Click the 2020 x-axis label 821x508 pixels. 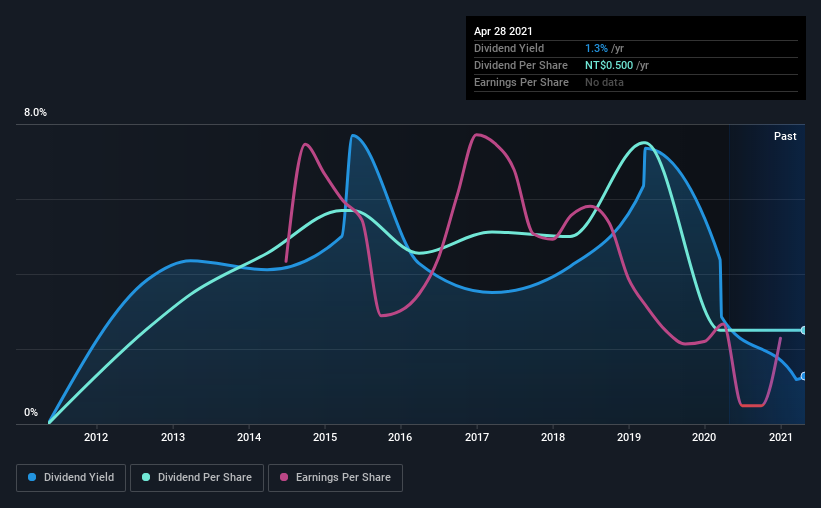point(704,437)
